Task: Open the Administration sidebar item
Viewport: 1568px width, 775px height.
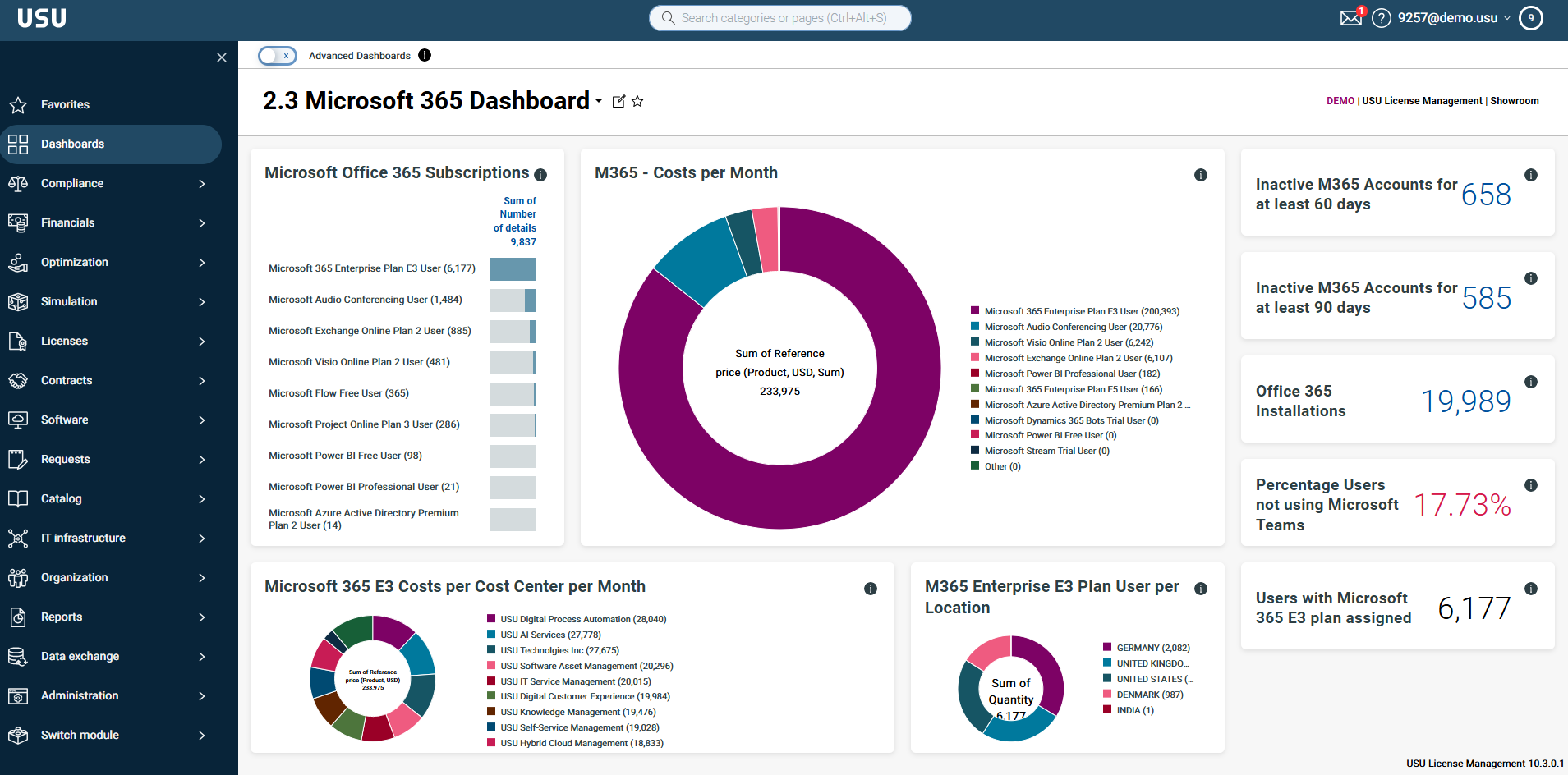Action: tap(111, 695)
